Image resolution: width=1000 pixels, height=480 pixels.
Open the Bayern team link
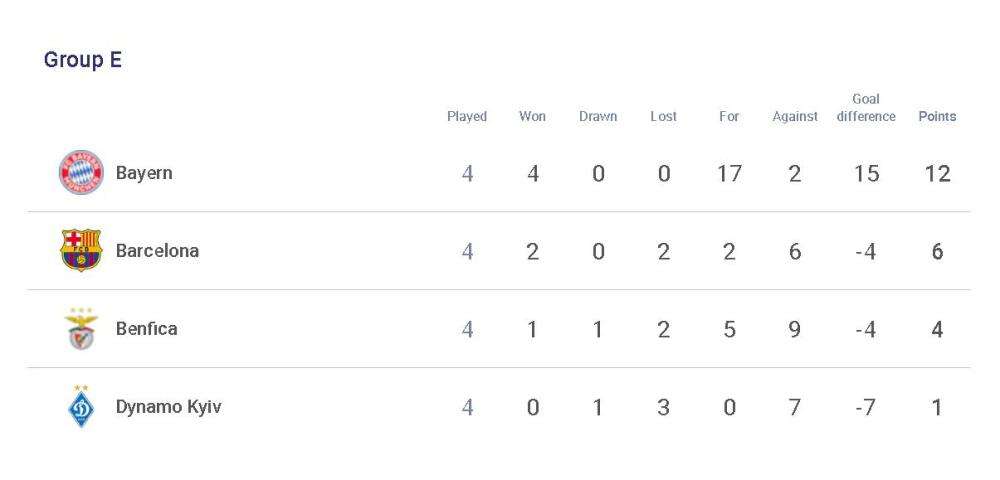pos(144,173)
